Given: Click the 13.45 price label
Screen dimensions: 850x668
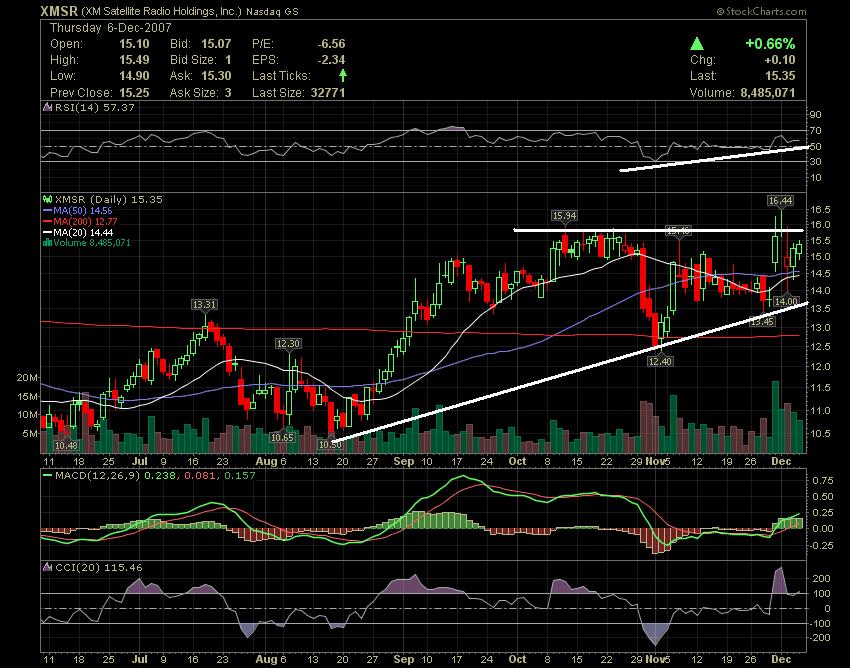Looking at the screenshot, I should (x=762, y=322).
